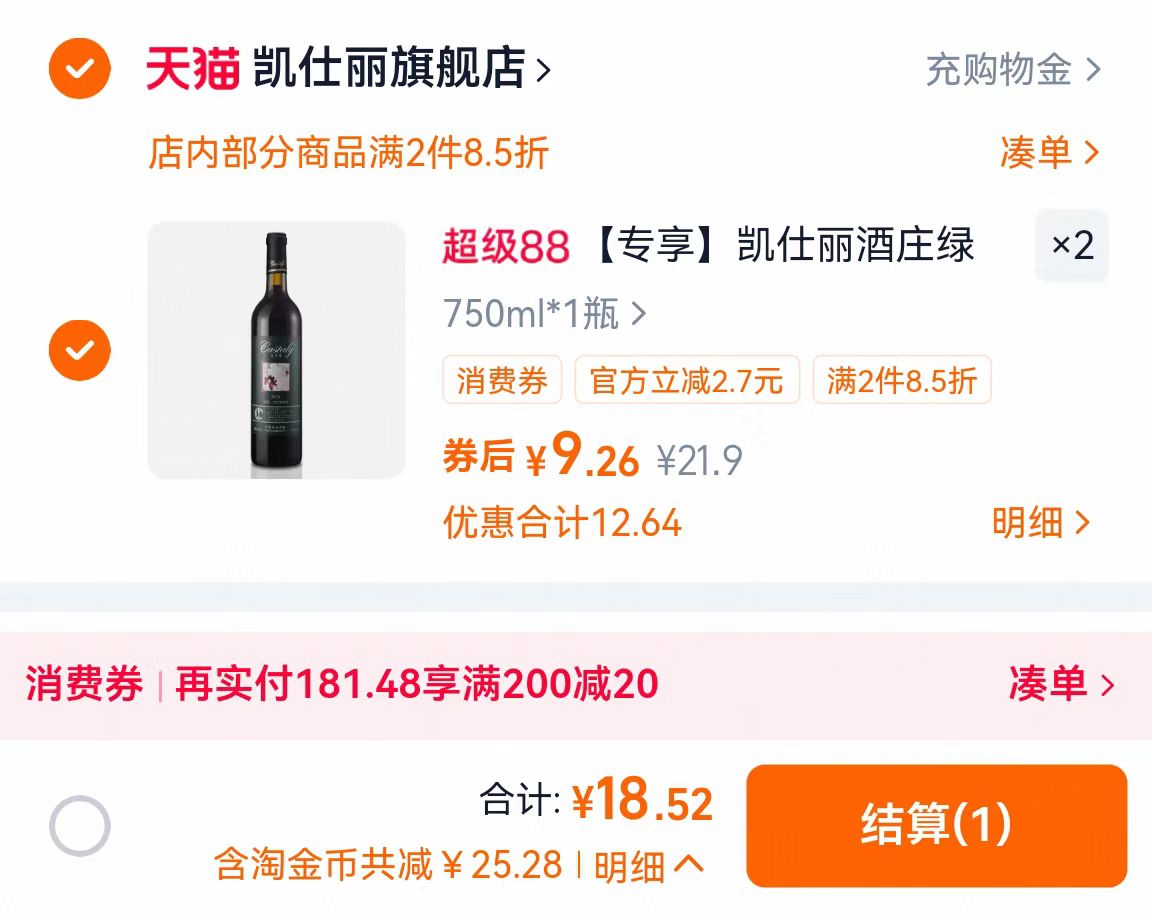Click the 官方立减2.7元 discount tag
This screenshot has height=918, width=1152.
click(x=687, y=381)
